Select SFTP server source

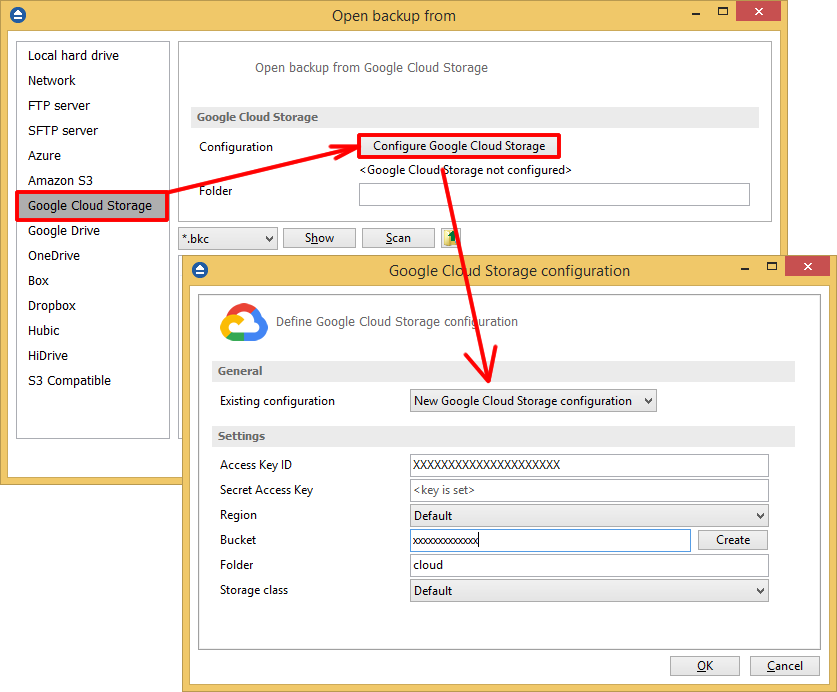[x=63, y=131]
